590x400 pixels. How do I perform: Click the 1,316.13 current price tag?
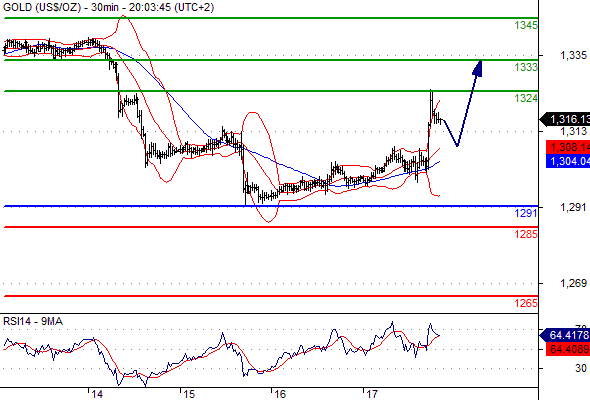pos(565,119)
